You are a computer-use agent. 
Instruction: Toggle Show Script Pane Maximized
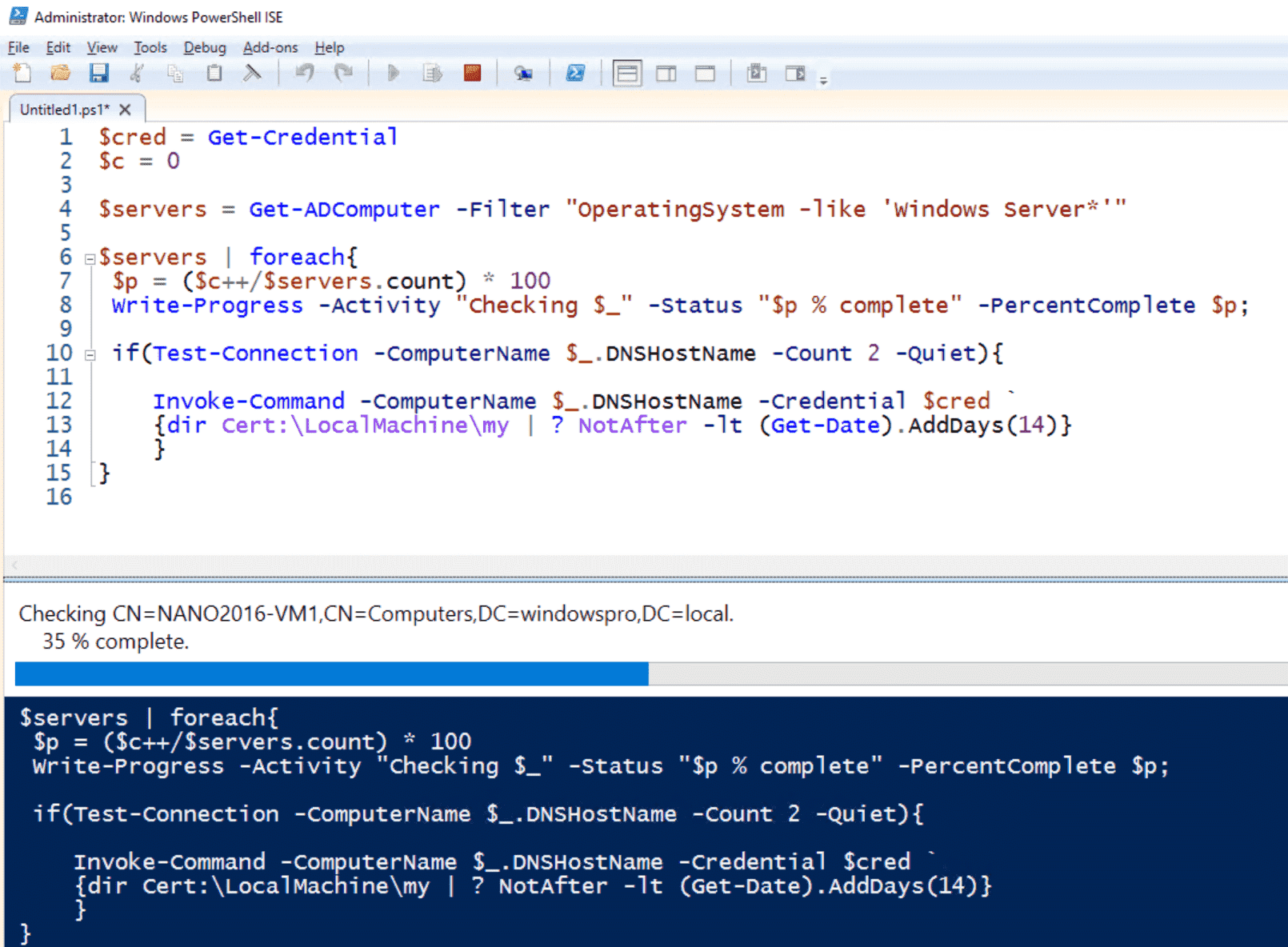click(705, 73)
